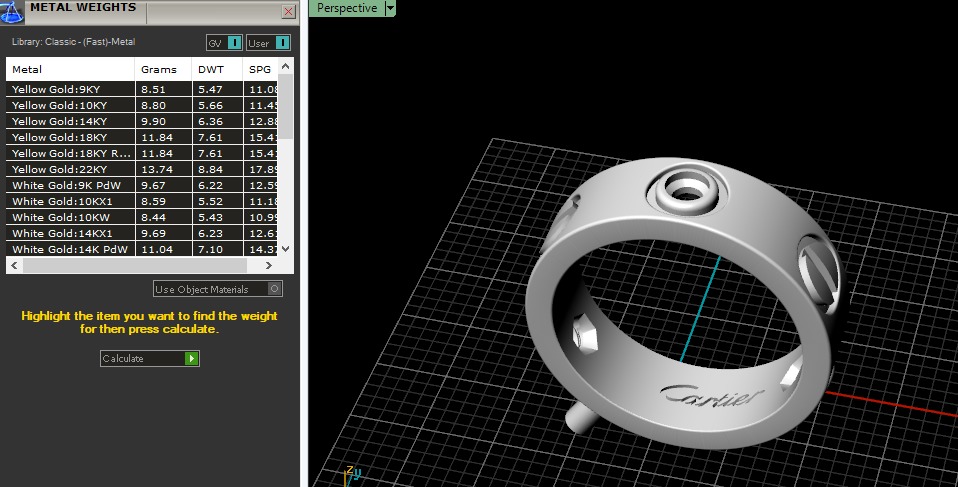Click the Metal Weights scale icon
The image size is (958, 487).
pyautogui.click(x=11, y=12)
